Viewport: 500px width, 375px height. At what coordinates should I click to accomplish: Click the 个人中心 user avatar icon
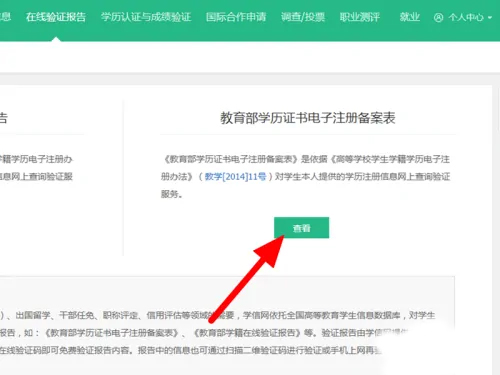point(438,17)
